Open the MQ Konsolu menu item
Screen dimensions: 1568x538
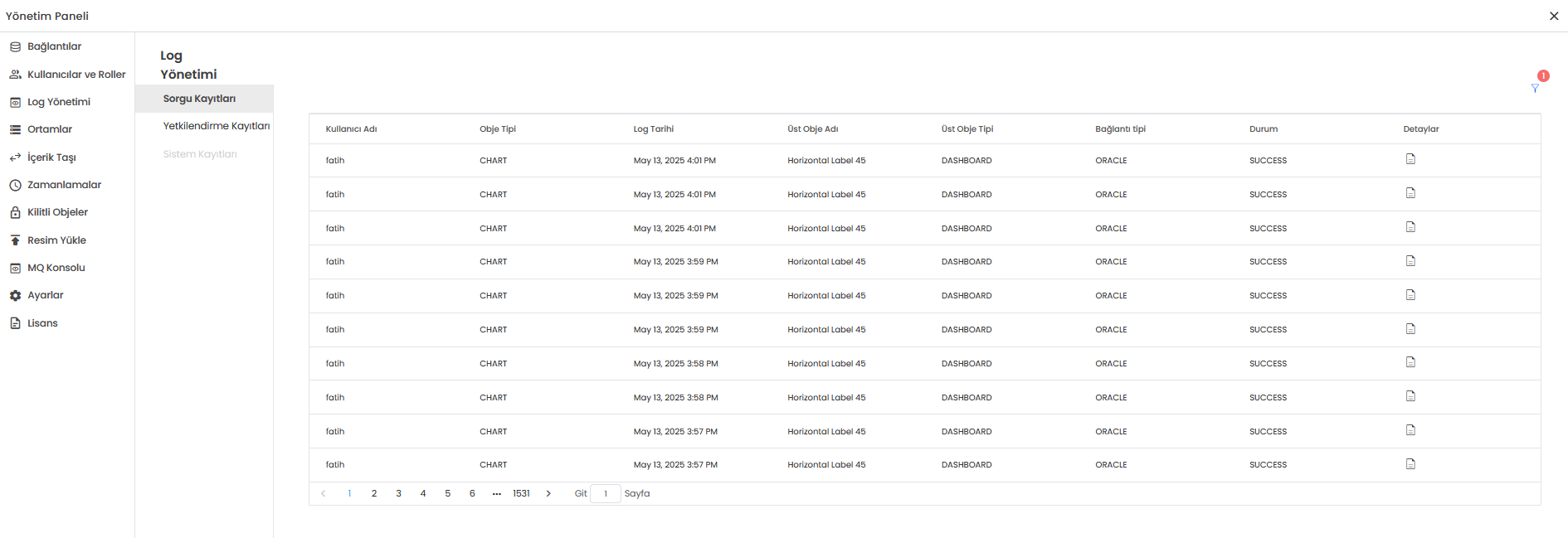[x=56, y=268]
